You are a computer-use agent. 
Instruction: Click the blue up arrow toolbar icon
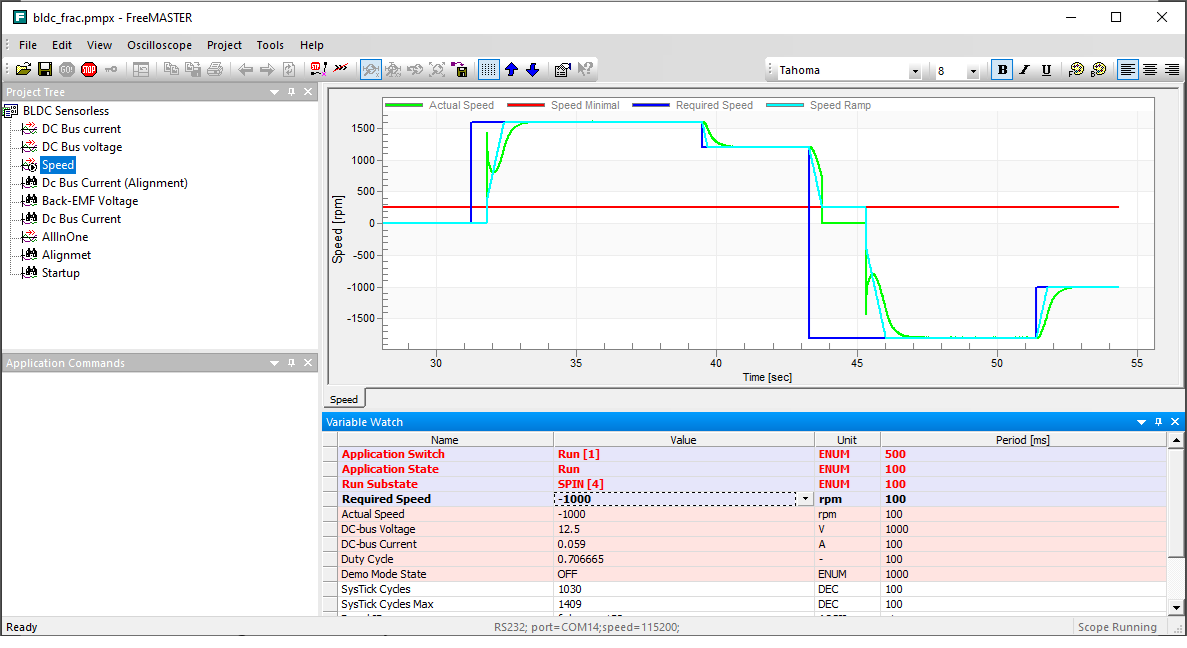(511, 70)
